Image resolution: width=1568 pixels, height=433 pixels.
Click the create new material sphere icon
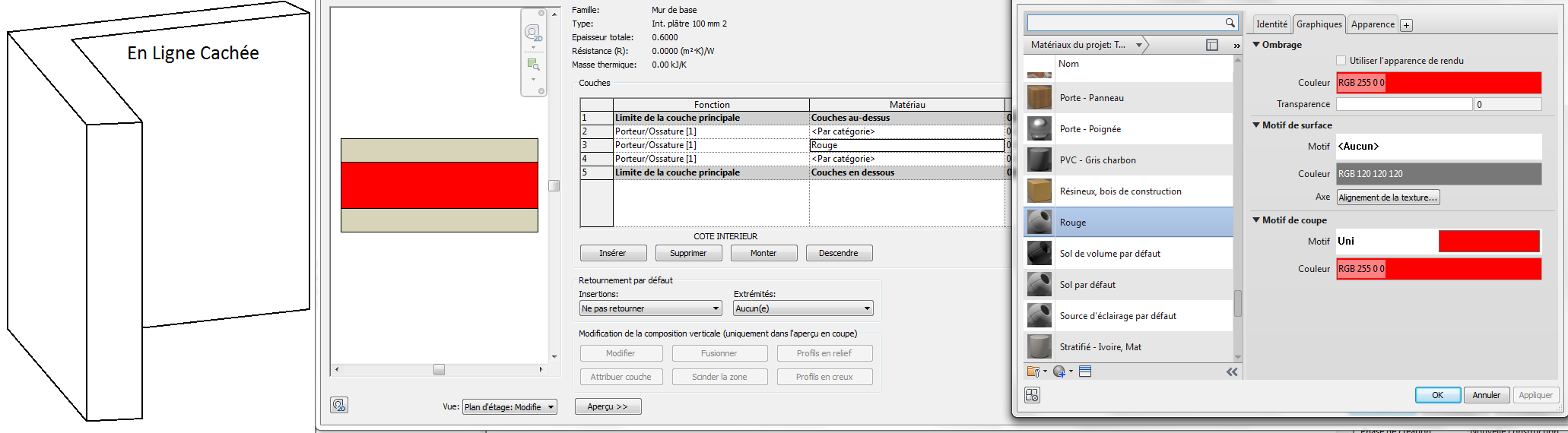tap(1059, 371)
